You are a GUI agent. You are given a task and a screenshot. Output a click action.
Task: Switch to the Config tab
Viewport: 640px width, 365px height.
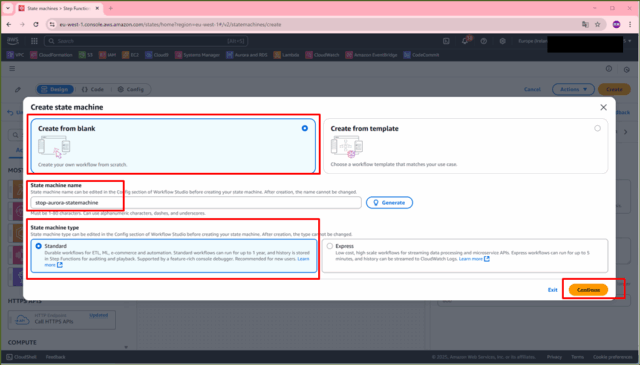pos(131,89)
